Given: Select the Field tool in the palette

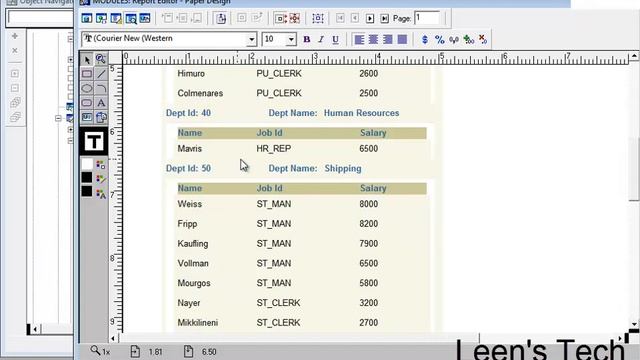Looking at the screenshot, I should point(87,118).
